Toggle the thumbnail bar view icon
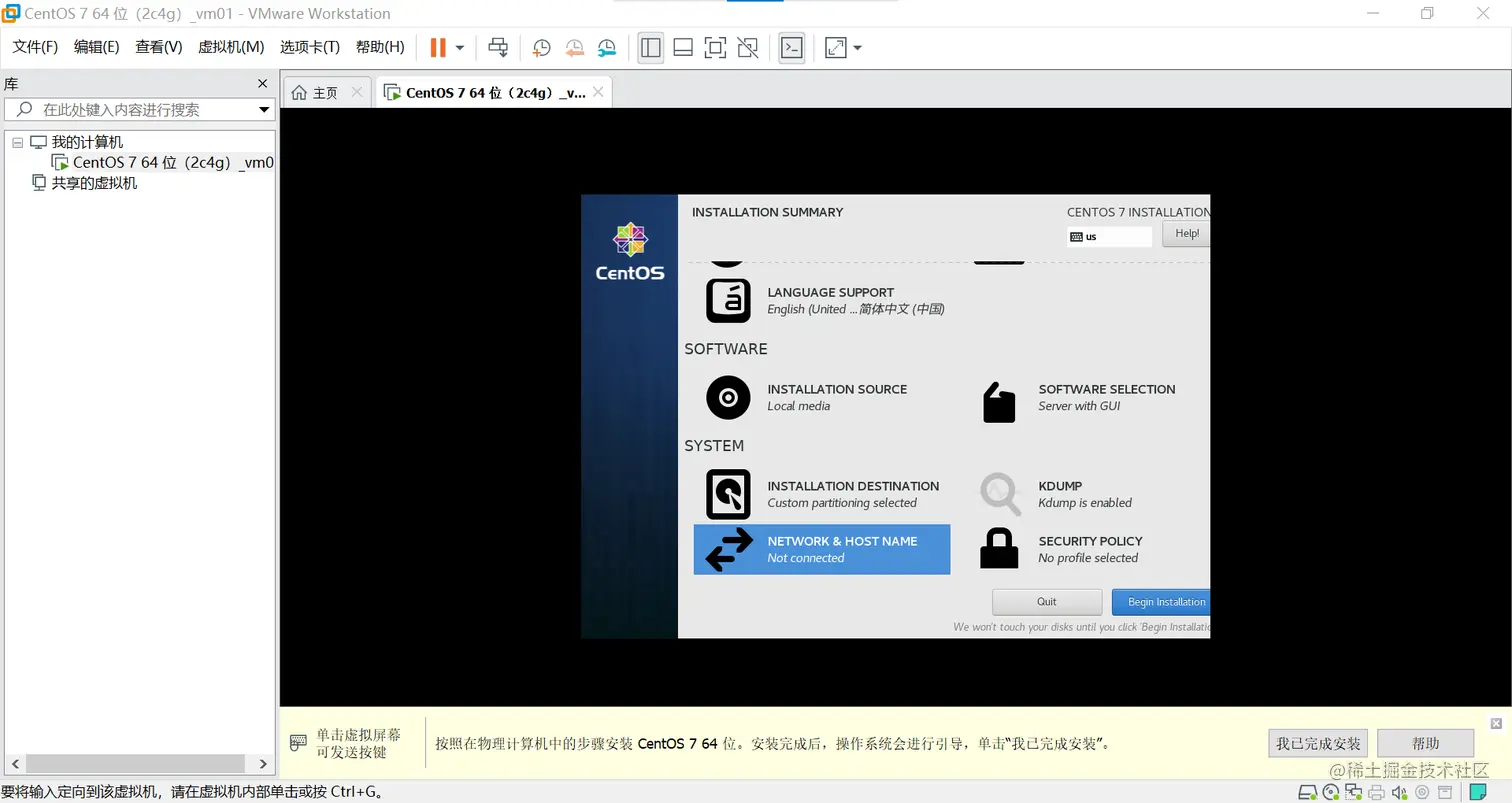This screenshot has width=1512, height=803. click(683, 47)
